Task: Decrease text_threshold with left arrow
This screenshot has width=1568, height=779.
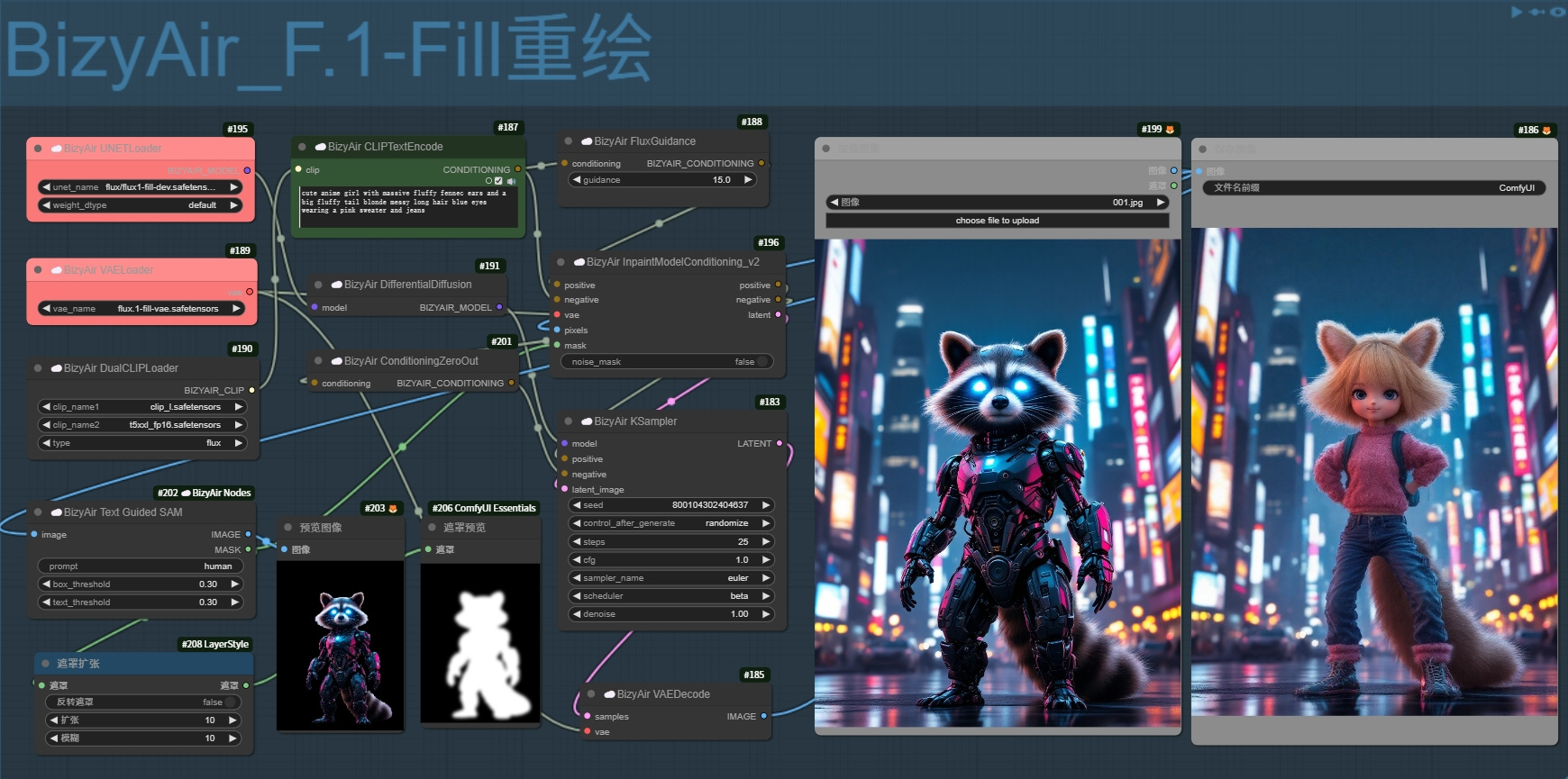Action: tap(46, 602)
